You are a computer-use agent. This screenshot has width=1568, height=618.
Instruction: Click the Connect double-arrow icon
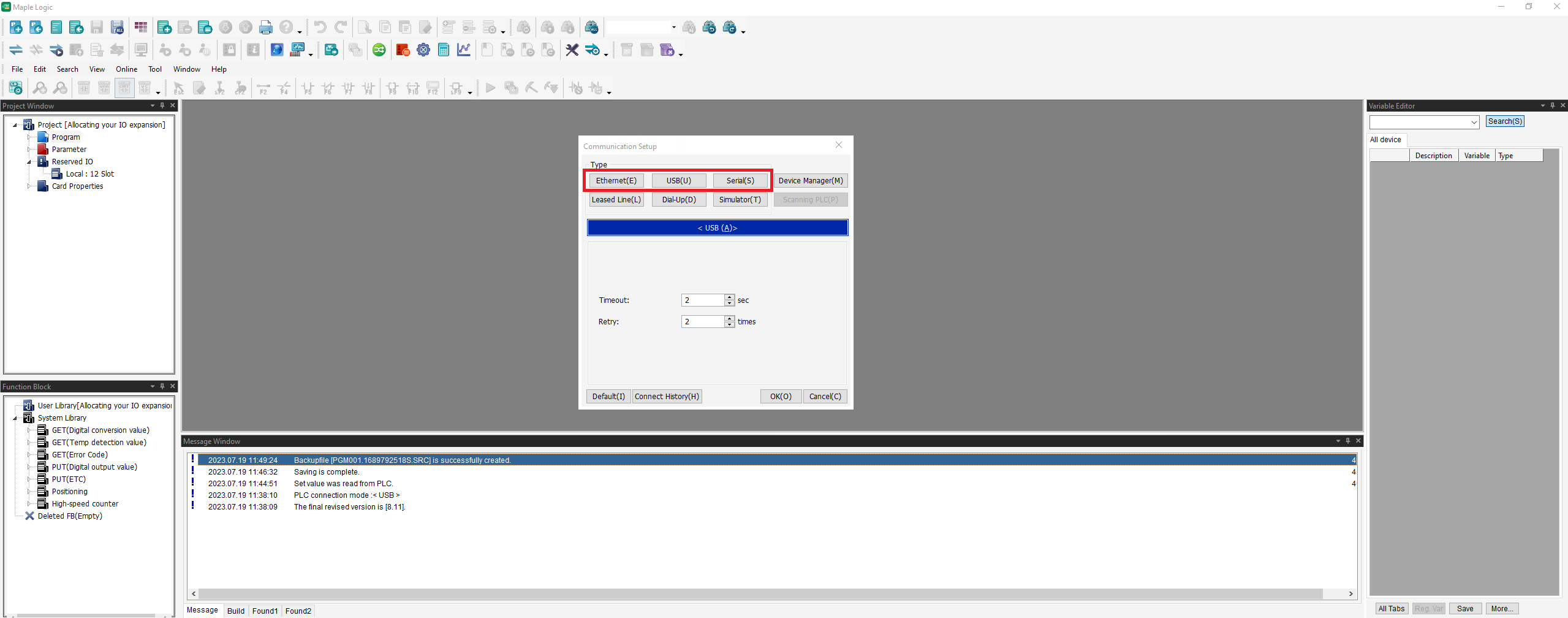coord(16,50)
